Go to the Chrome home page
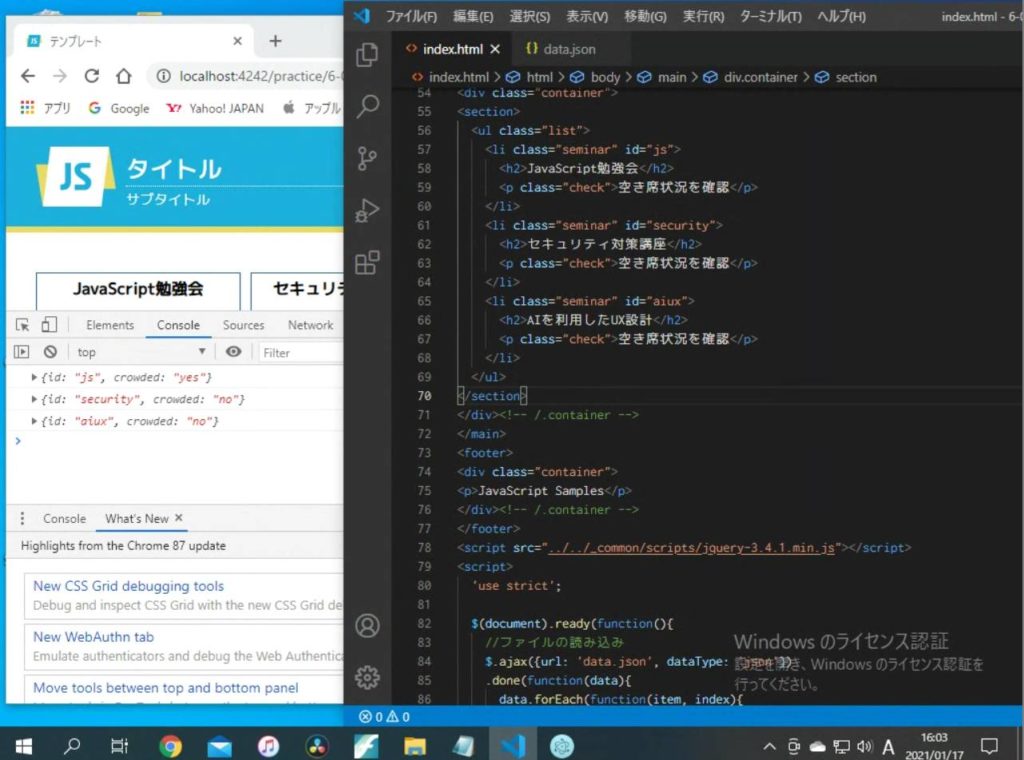Image resolution: width=1024 pixels, height=760 pixels. (123, 76)
